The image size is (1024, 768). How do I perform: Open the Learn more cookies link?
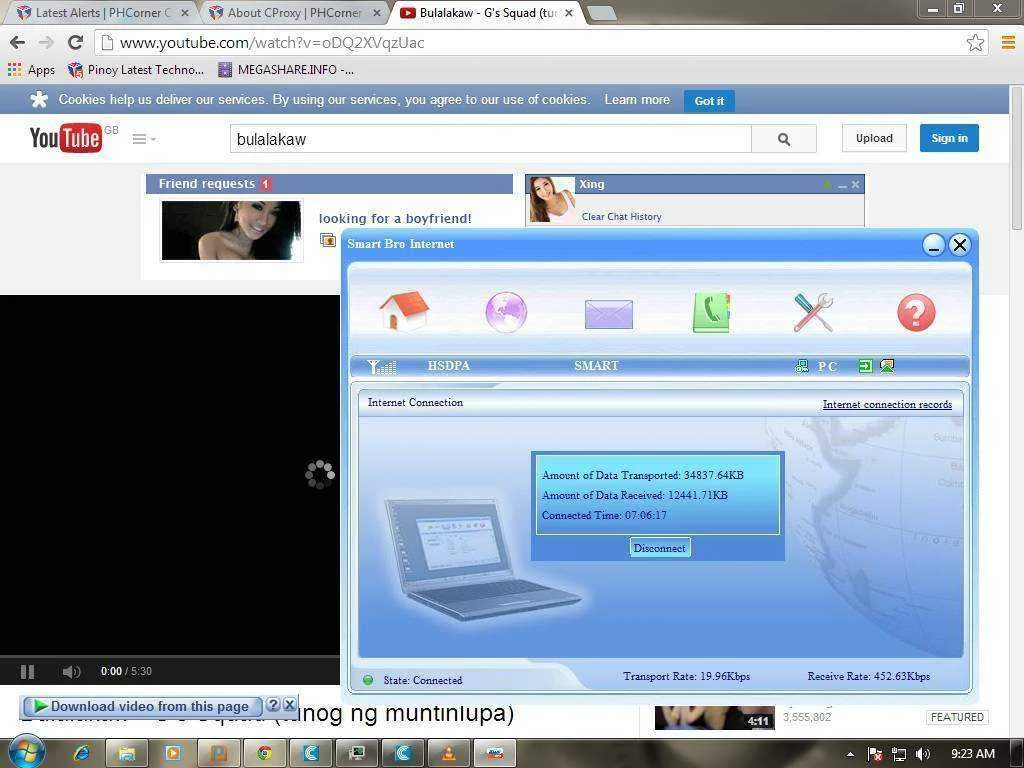(637, 99)
